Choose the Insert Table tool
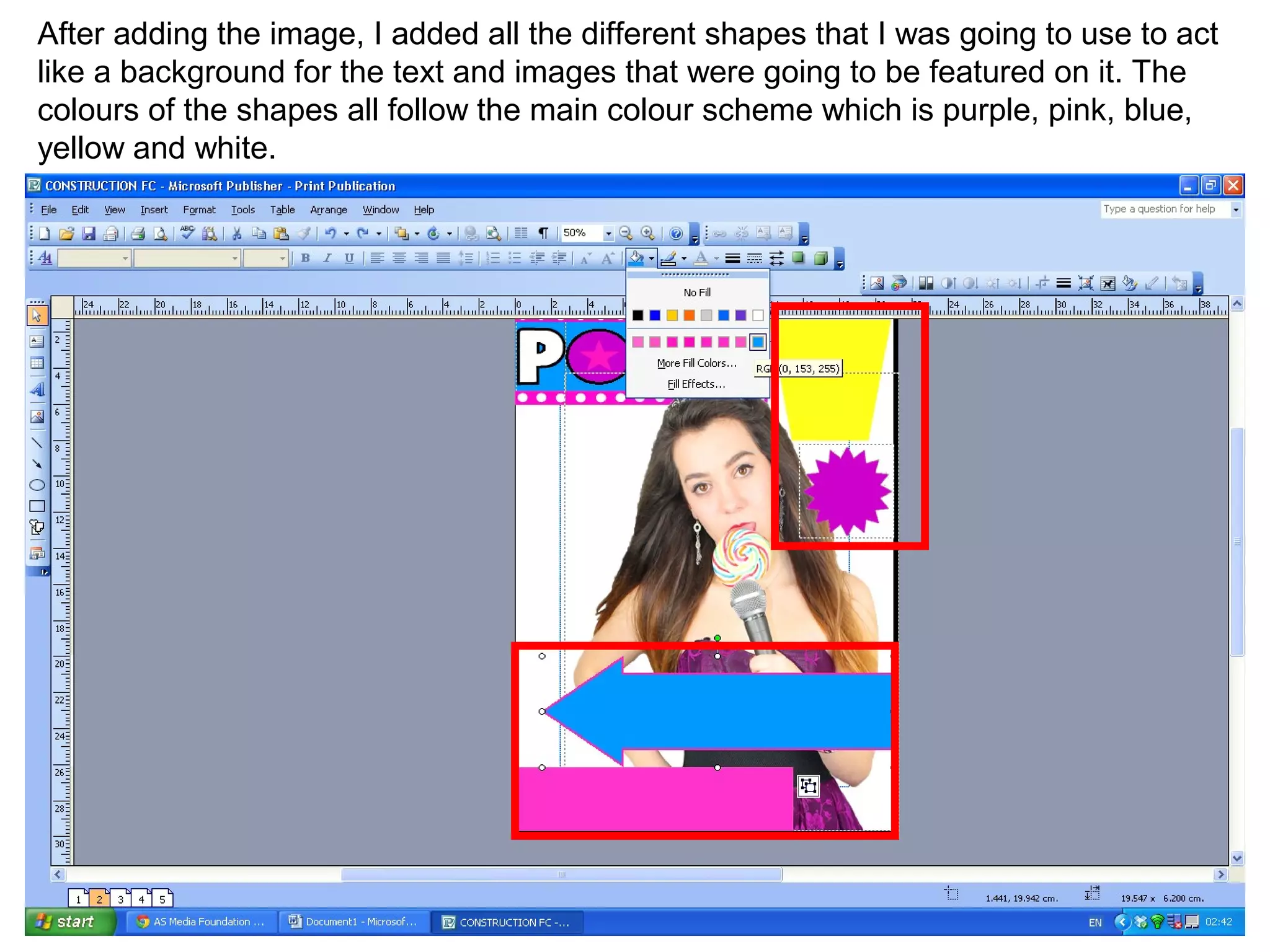This screenshot has width=1270, height=952. click(x=37, y=363)
